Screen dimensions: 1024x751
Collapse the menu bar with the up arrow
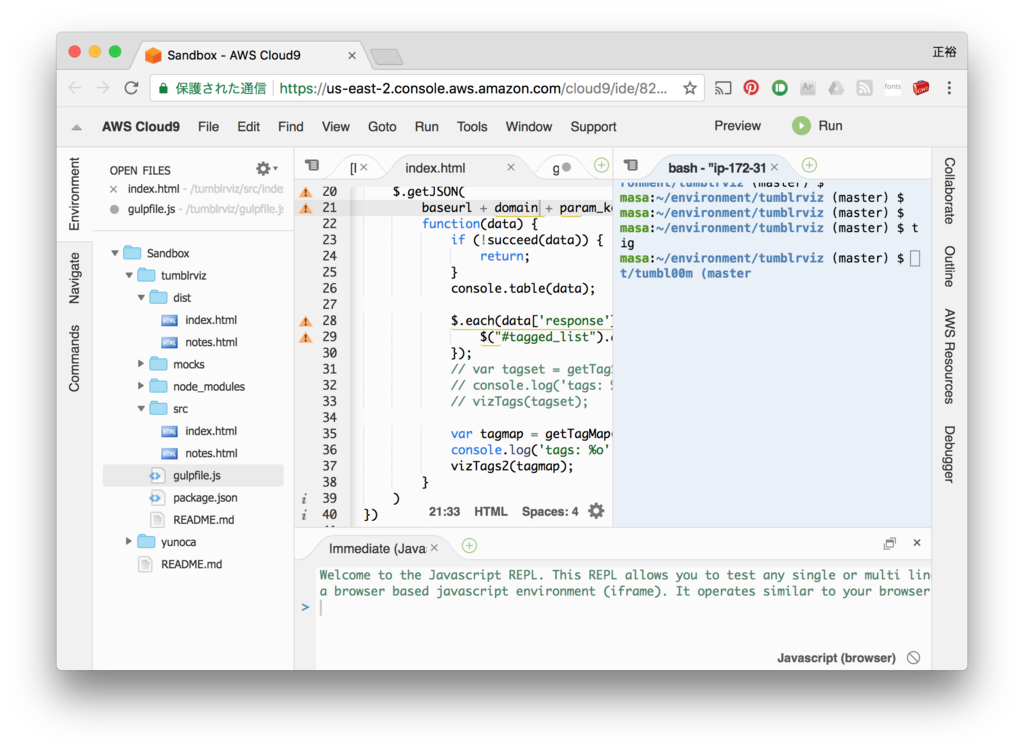point(76,127)
